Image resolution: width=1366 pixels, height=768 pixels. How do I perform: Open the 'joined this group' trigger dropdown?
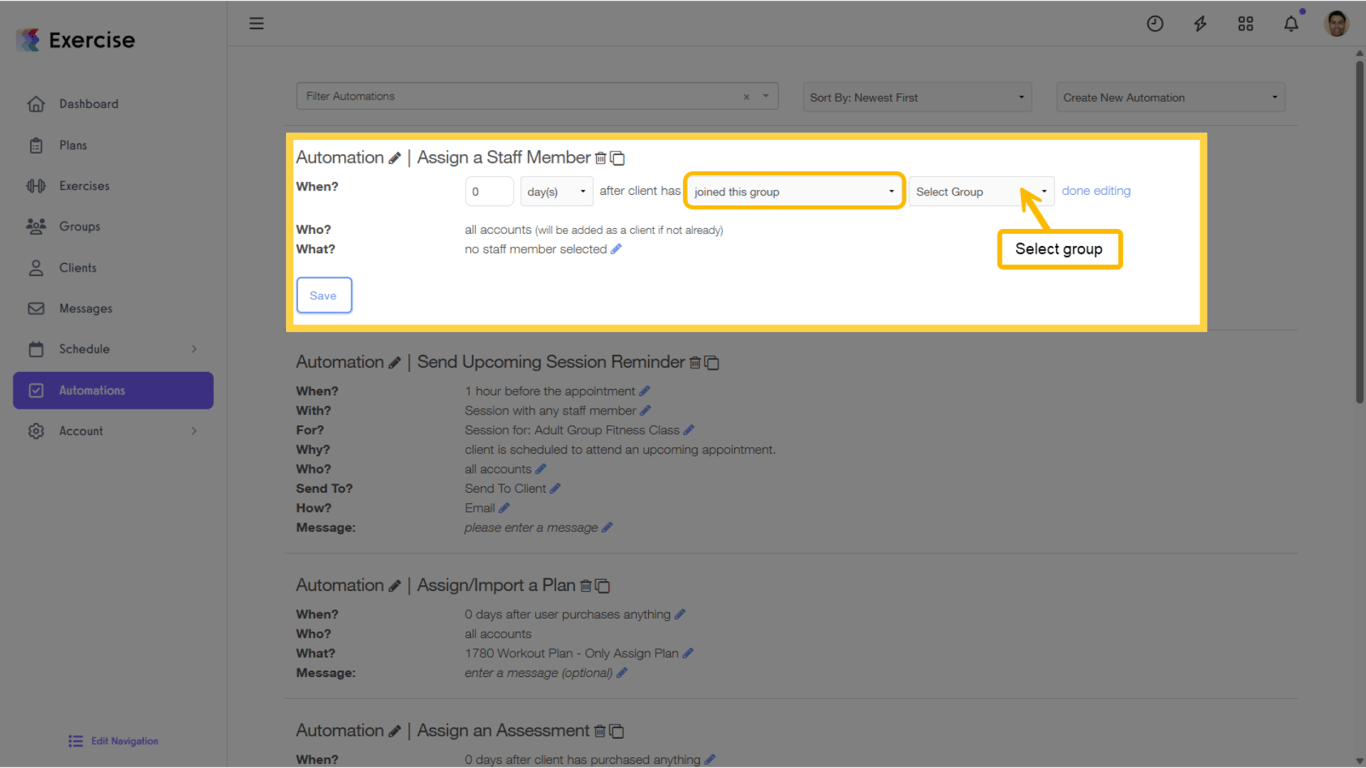point(793,190)
